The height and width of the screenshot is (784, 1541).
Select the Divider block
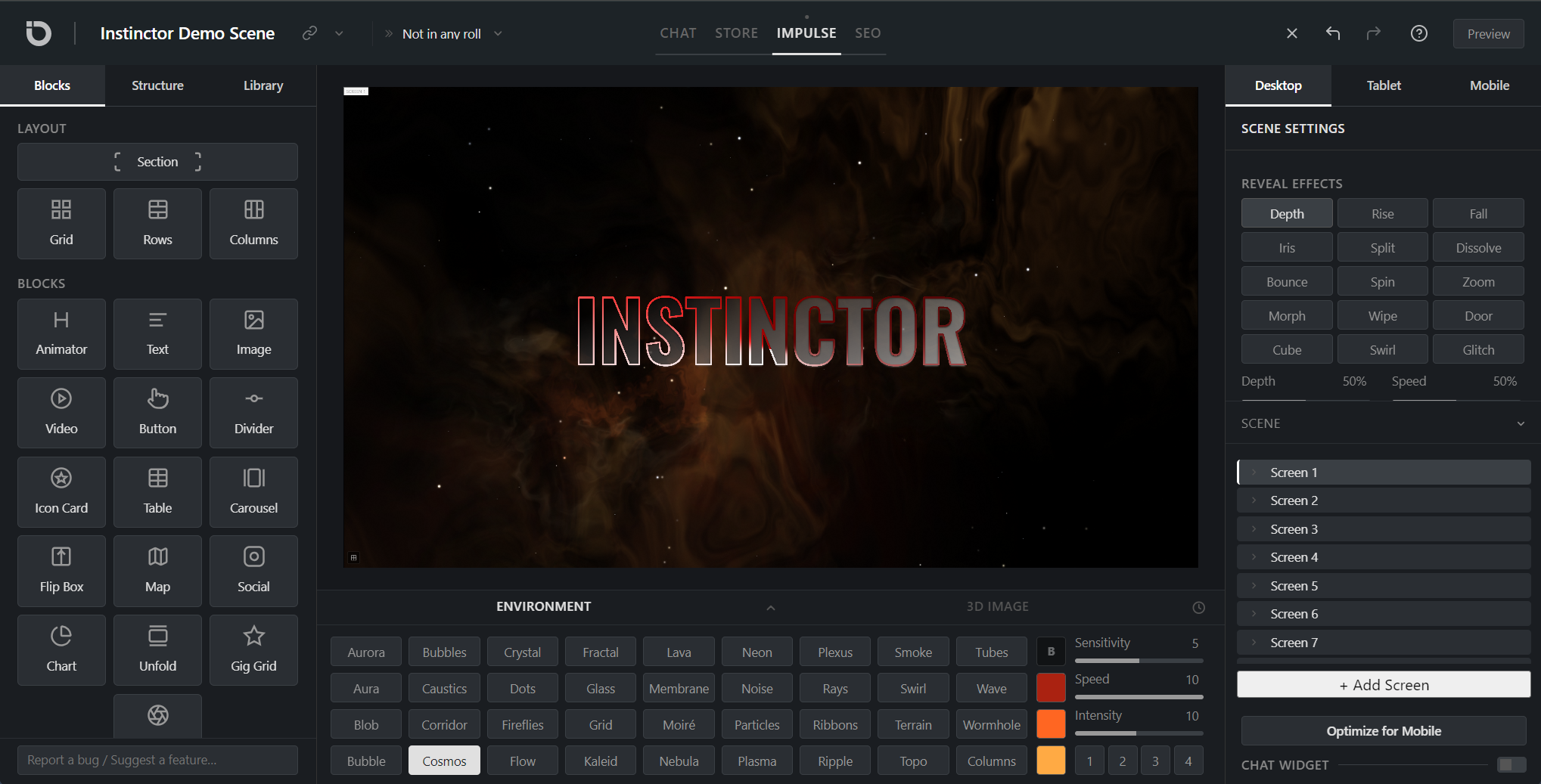pyautogui.click(x=253, y=413)
